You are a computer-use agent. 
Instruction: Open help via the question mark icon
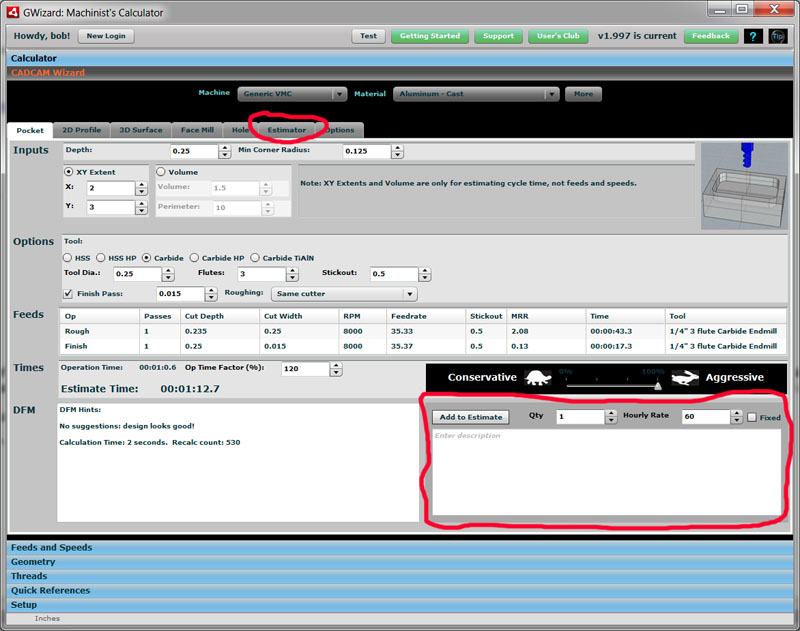coord(753,36)
